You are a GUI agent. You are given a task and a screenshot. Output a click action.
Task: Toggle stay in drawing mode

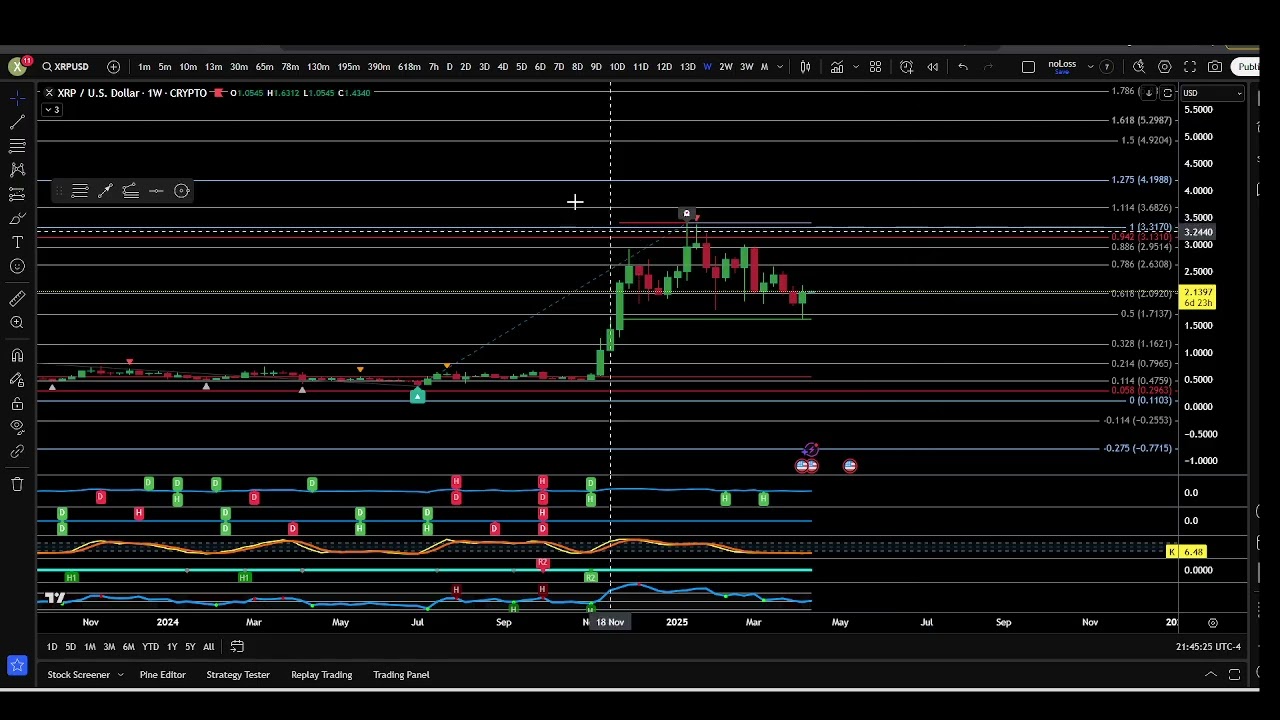(17, 380)
